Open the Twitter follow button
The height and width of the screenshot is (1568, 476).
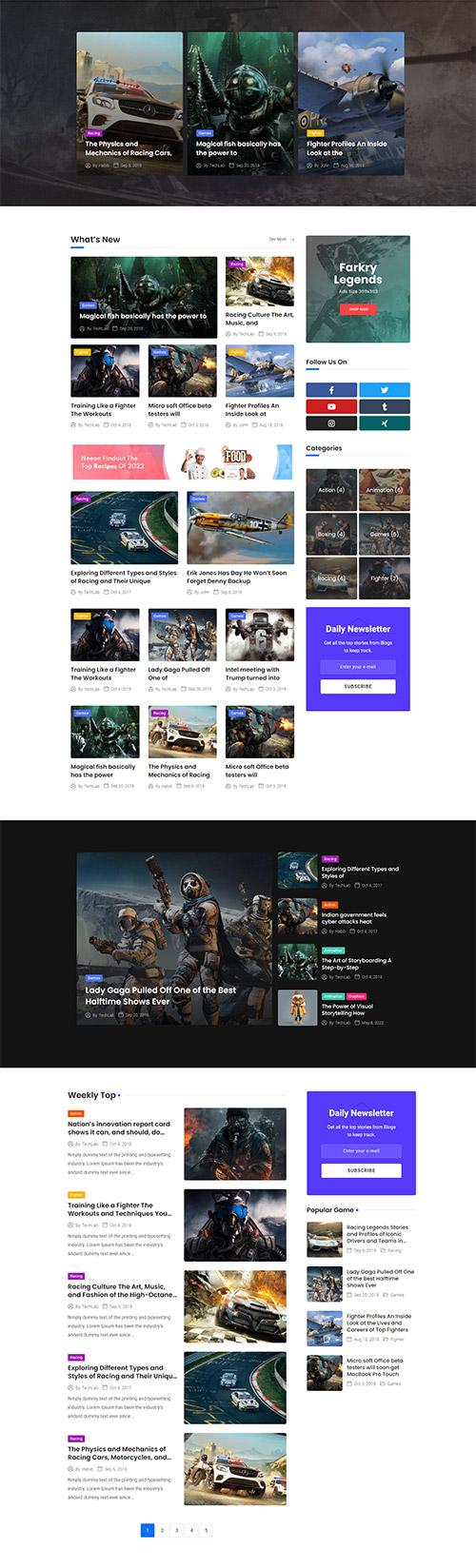tap(385, 390)
